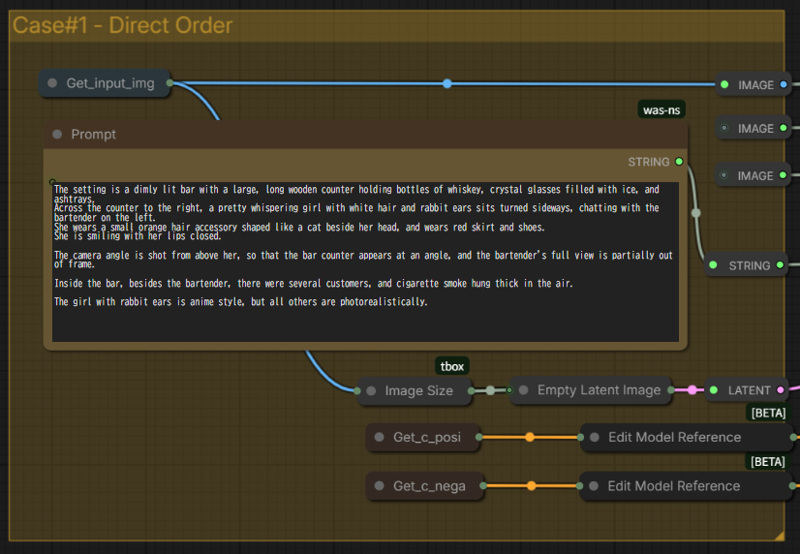Click the second IMAGE row output socket
This screenshot has width=800, height=554.
[x=783, y=128]
